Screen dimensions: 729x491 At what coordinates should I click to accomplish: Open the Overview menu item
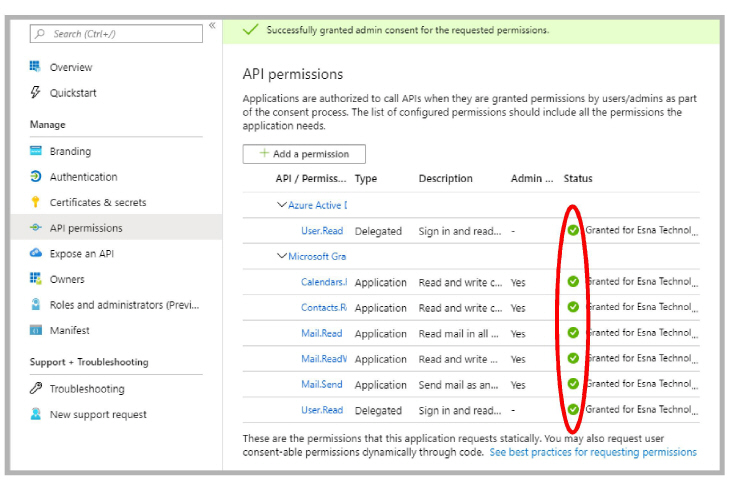click(71, 67)
